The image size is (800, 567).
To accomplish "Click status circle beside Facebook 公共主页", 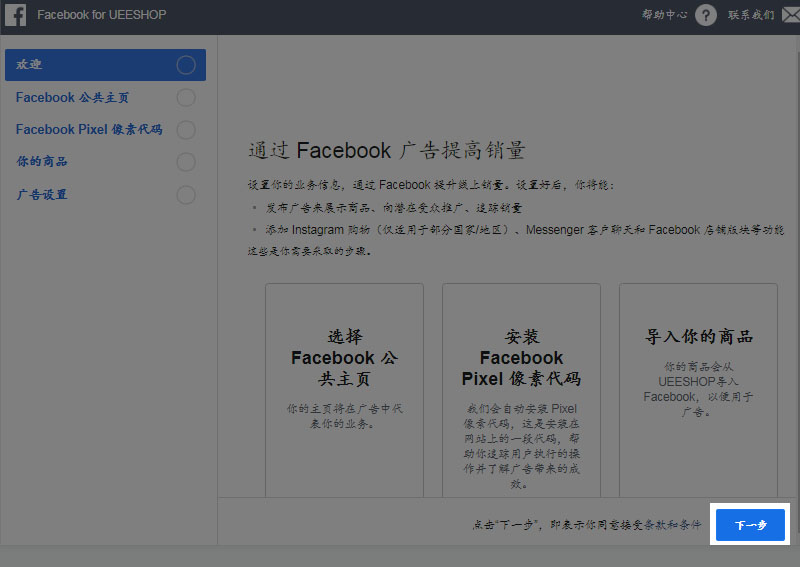I will [186, 97].
